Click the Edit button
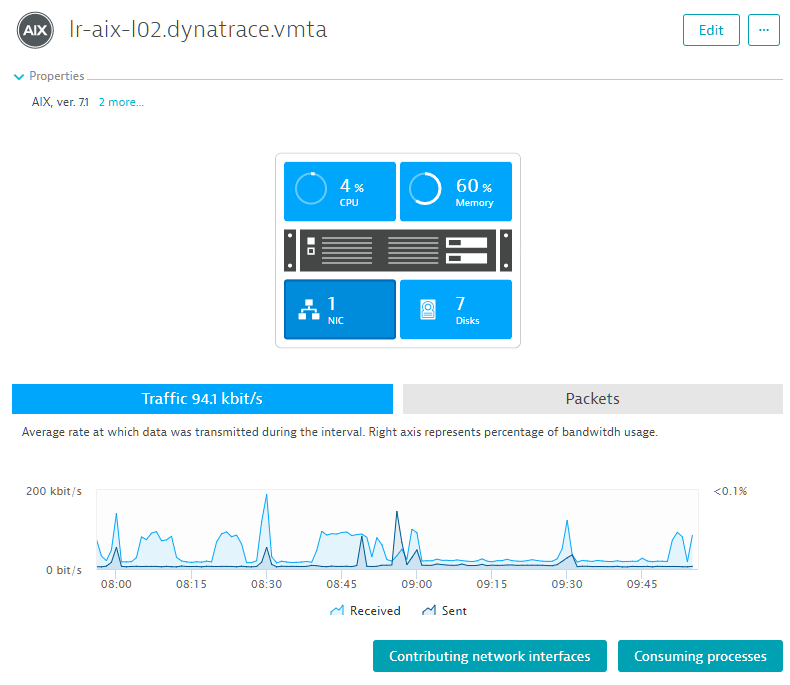This screenshot has height=685, width=790. (x=711, y=30)
